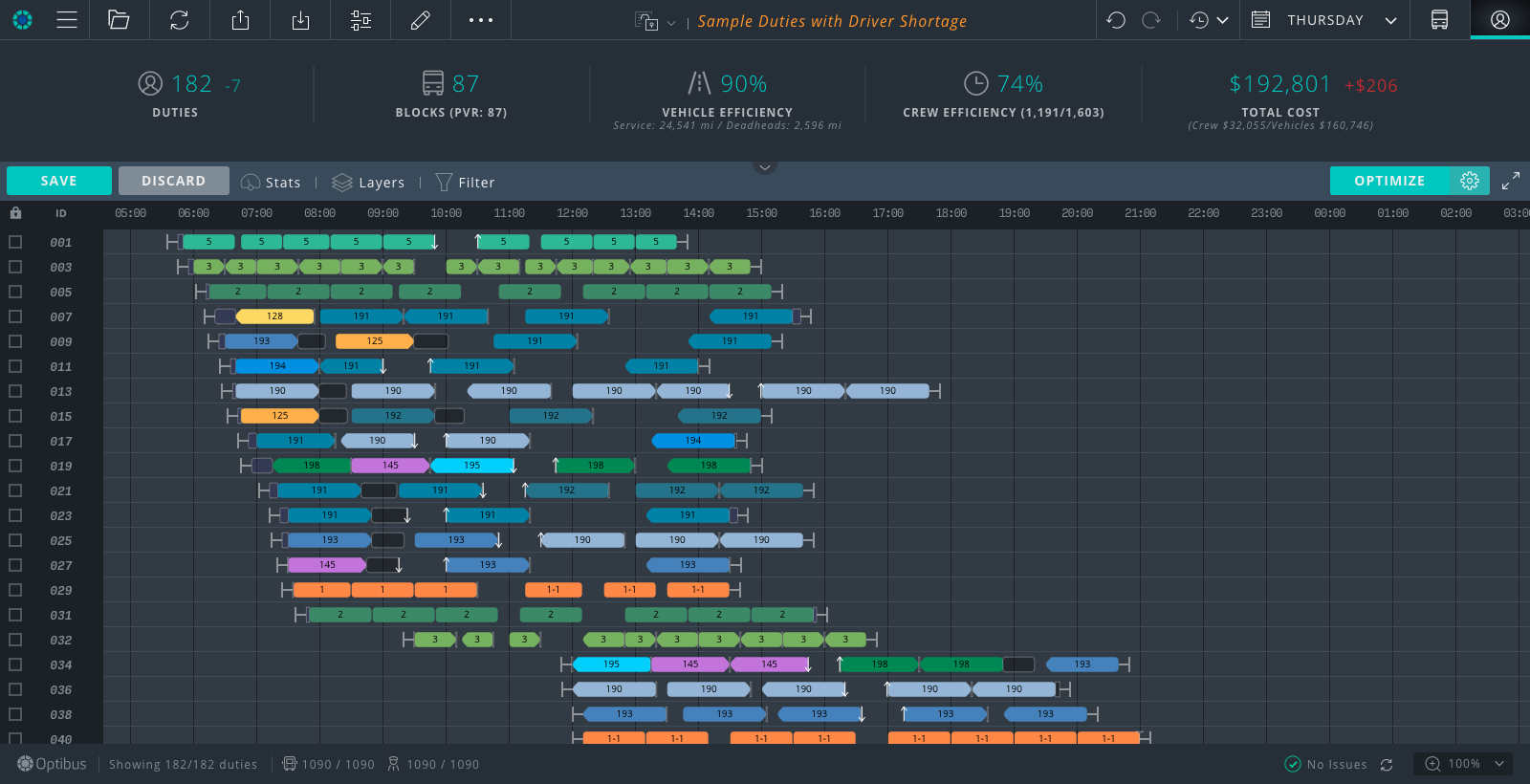The image size is (1530, 784).
Task: Click the sliders preferences icon
Action: click(361, 20)
